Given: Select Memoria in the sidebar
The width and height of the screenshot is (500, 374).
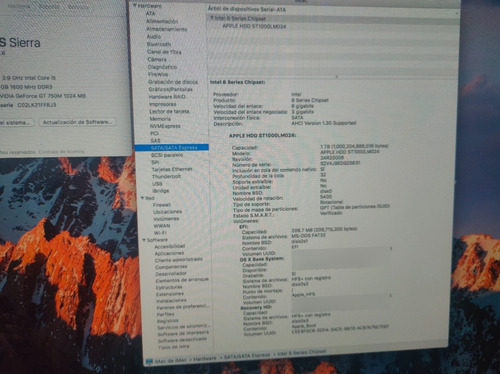Looking at the screenshot, I should pyautogui.click(x=160, y=119).
